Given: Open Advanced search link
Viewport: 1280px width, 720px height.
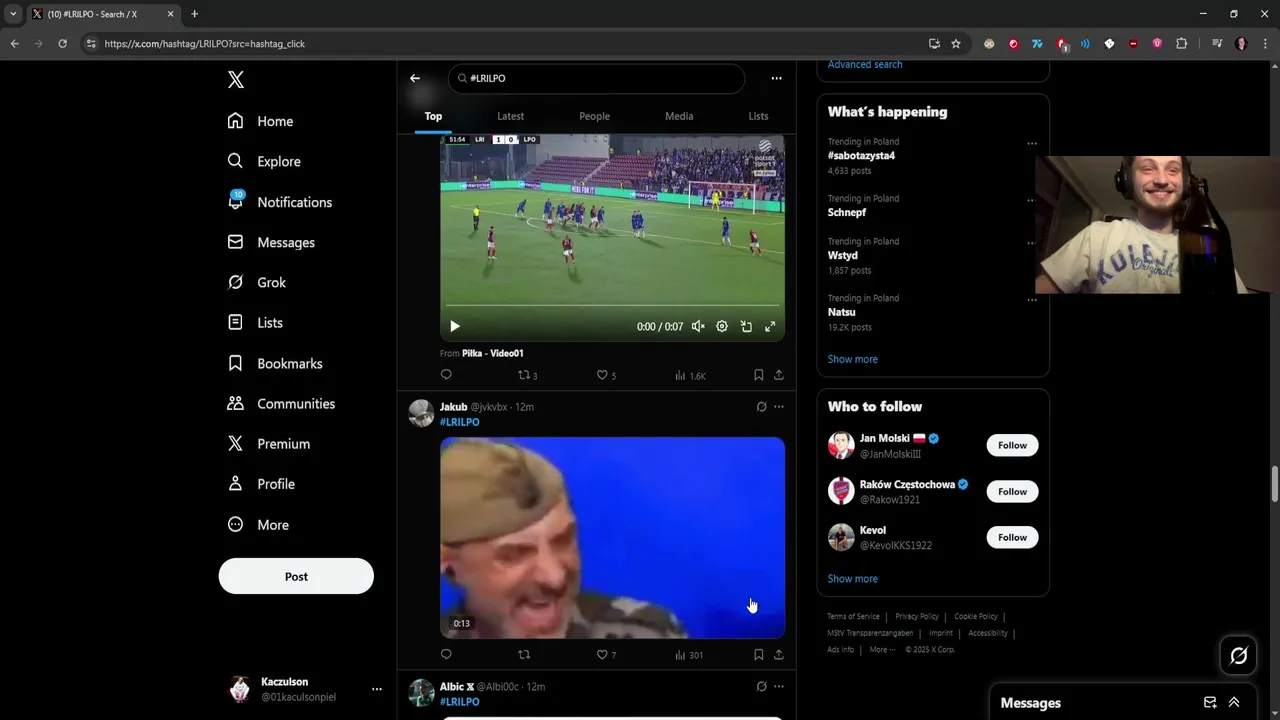Looking at the screenshot, I should tap(865, 64).
